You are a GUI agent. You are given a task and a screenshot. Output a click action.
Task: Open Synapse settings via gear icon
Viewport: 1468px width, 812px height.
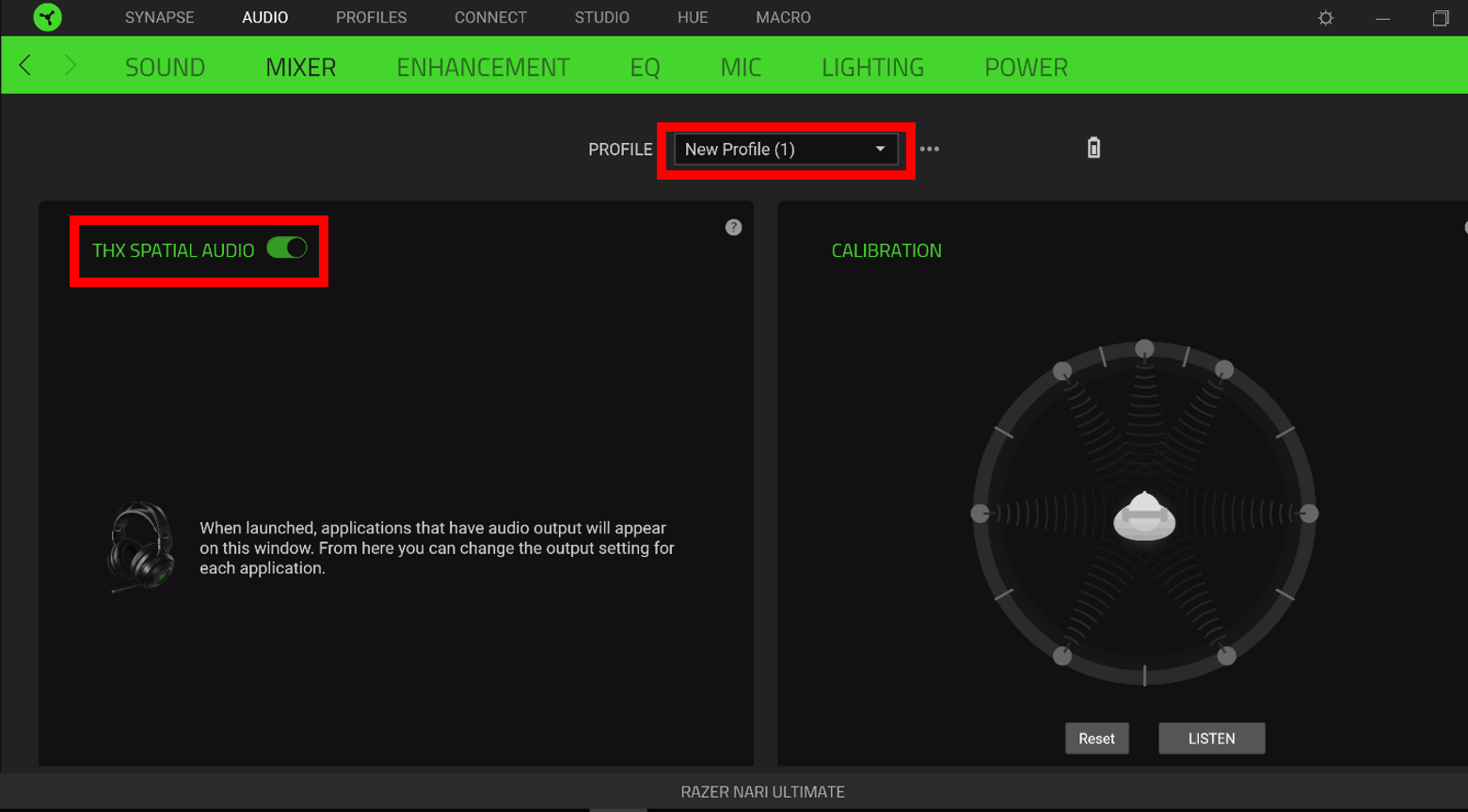point(1325,17)
